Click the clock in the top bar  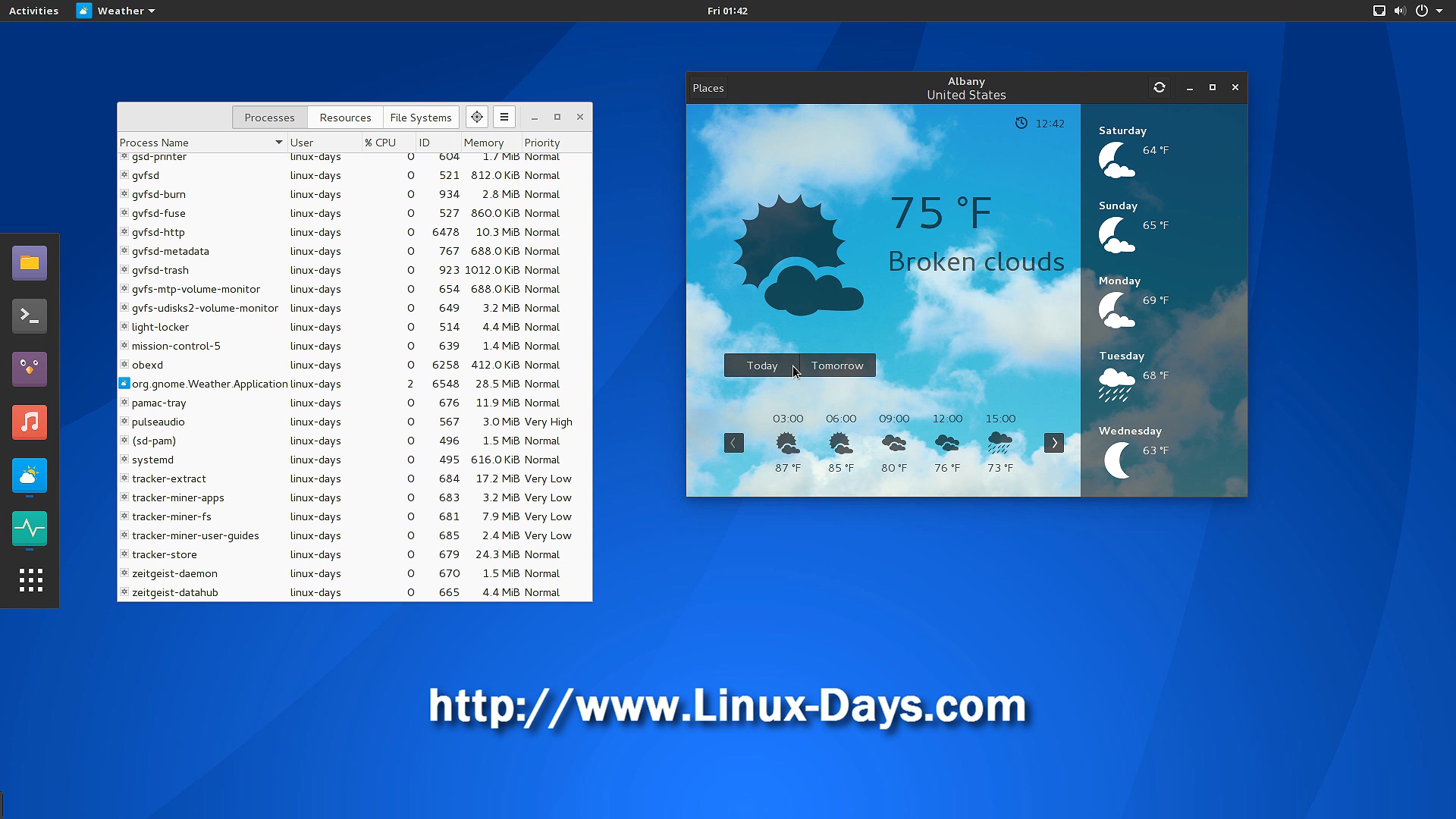click(727, 11)
